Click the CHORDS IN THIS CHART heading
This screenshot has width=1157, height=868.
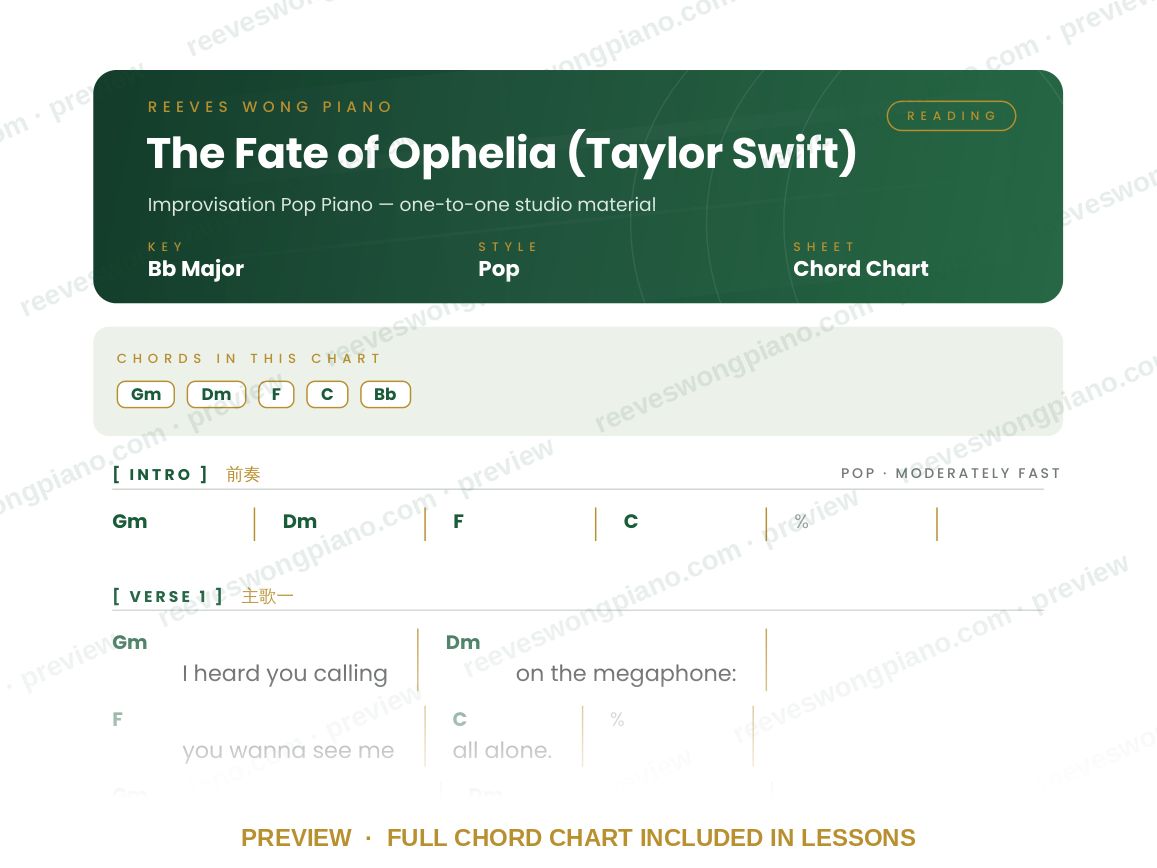click(249, 359)
